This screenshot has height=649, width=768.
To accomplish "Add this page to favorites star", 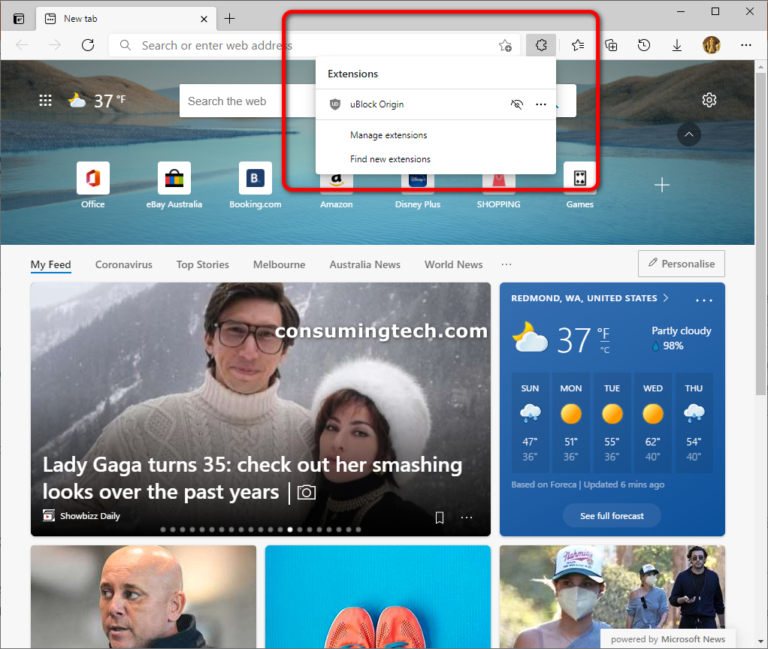I will [x=505, y=46].
